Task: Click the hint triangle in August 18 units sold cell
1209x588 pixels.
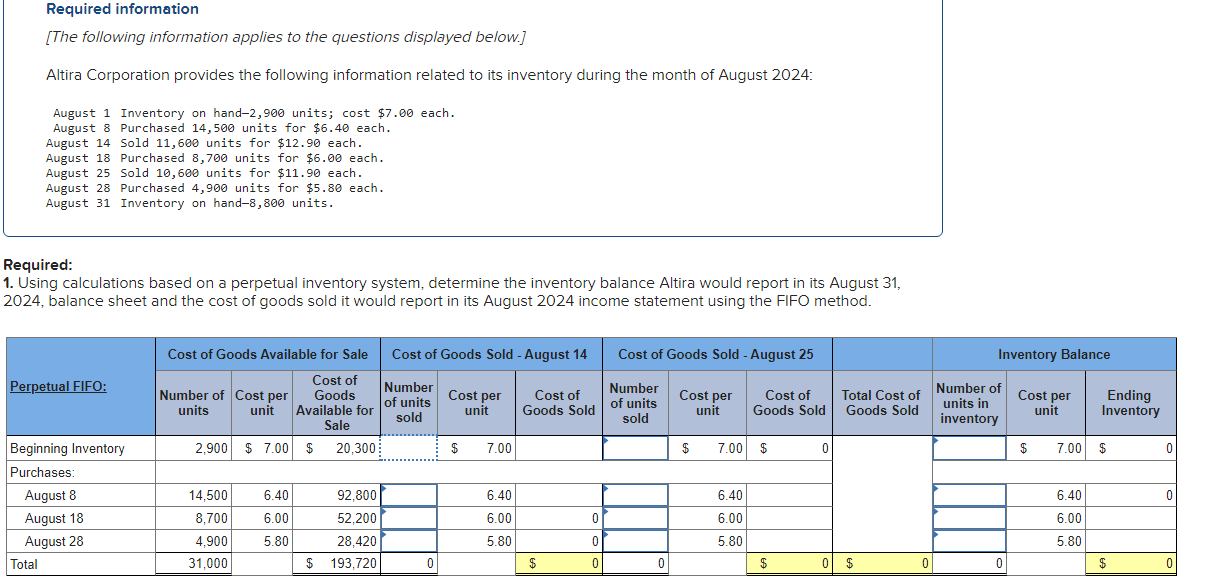Action: pos(385,510)
